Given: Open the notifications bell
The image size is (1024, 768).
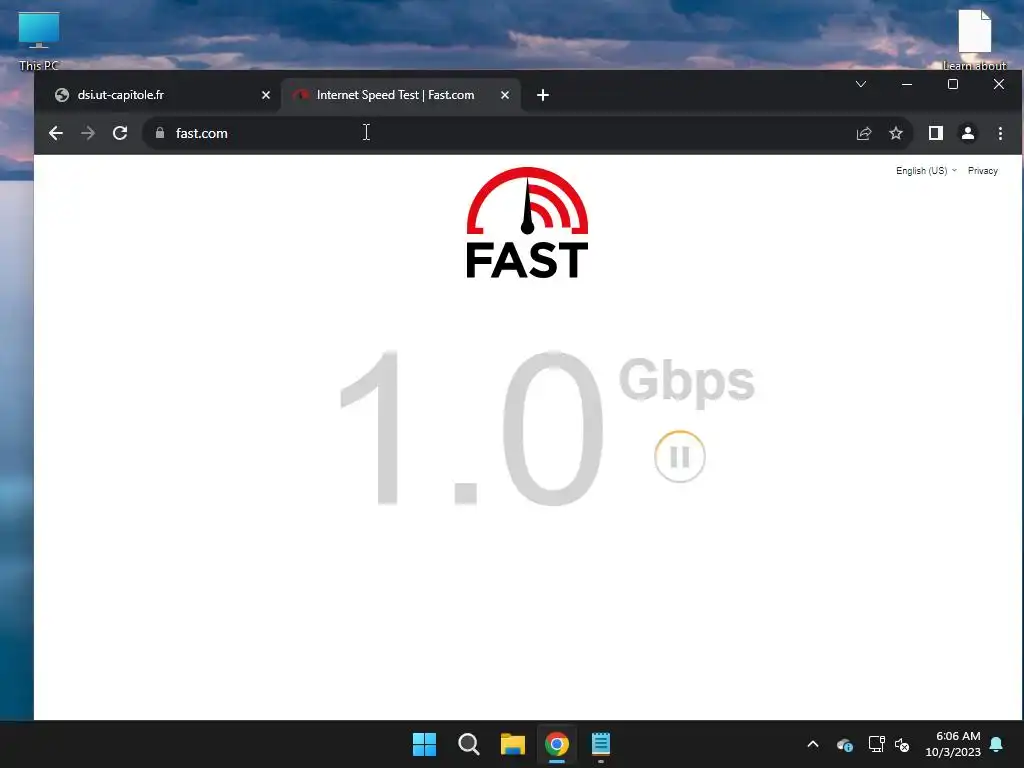Looking at the screenshot, I should coord(997,744).
